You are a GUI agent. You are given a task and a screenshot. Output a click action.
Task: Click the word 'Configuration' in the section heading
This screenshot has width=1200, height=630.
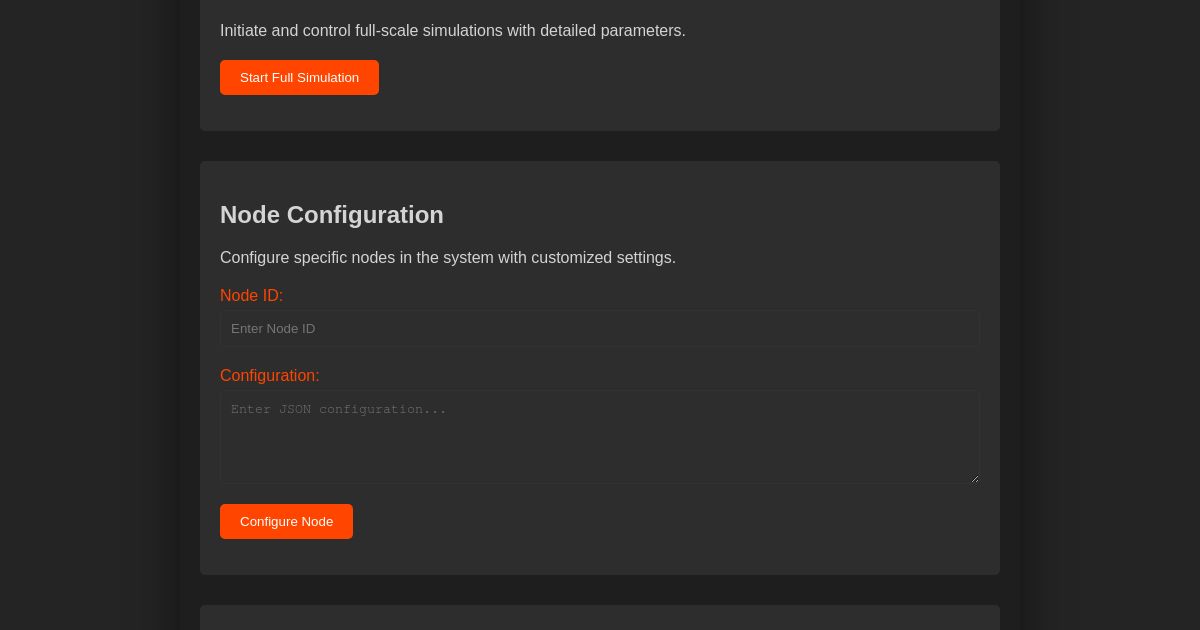click(x=365, y=215)
